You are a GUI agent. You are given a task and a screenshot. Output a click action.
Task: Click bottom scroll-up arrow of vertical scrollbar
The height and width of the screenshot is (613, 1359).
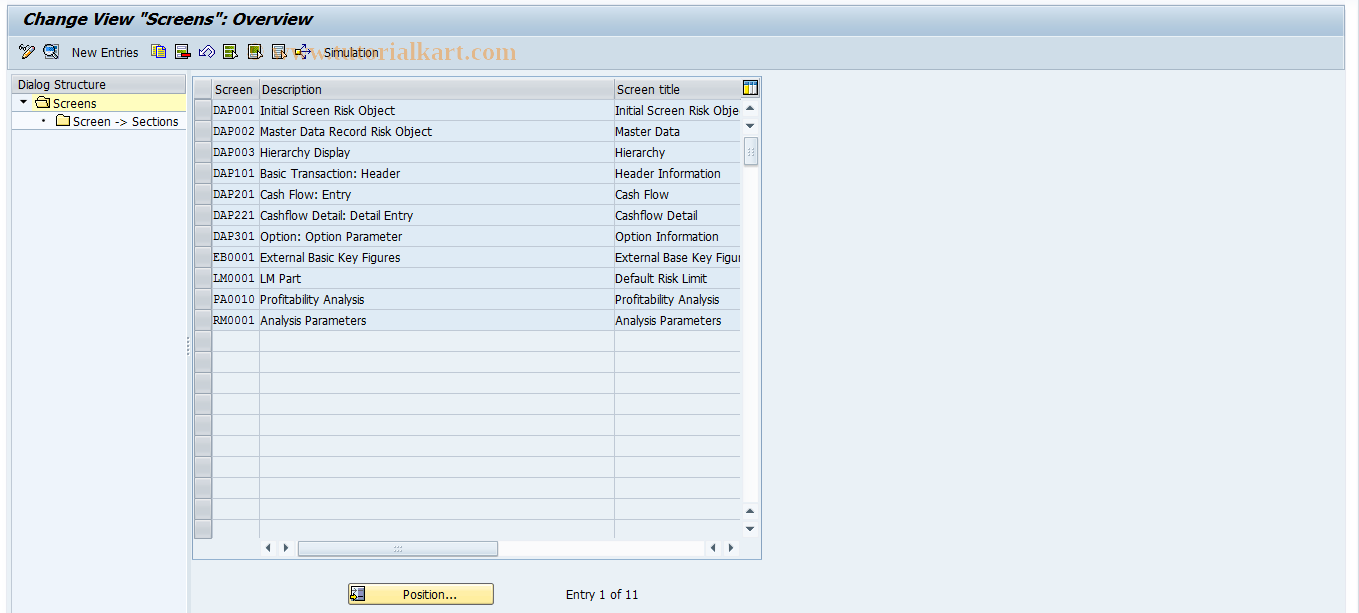tap(750, 511)
